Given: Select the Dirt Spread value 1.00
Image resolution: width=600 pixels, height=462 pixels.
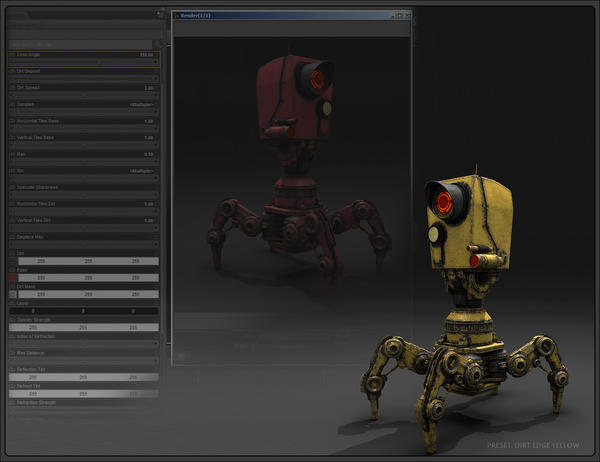Looking at the screenshot, I should pyautogui.click(x=149, y=88).
